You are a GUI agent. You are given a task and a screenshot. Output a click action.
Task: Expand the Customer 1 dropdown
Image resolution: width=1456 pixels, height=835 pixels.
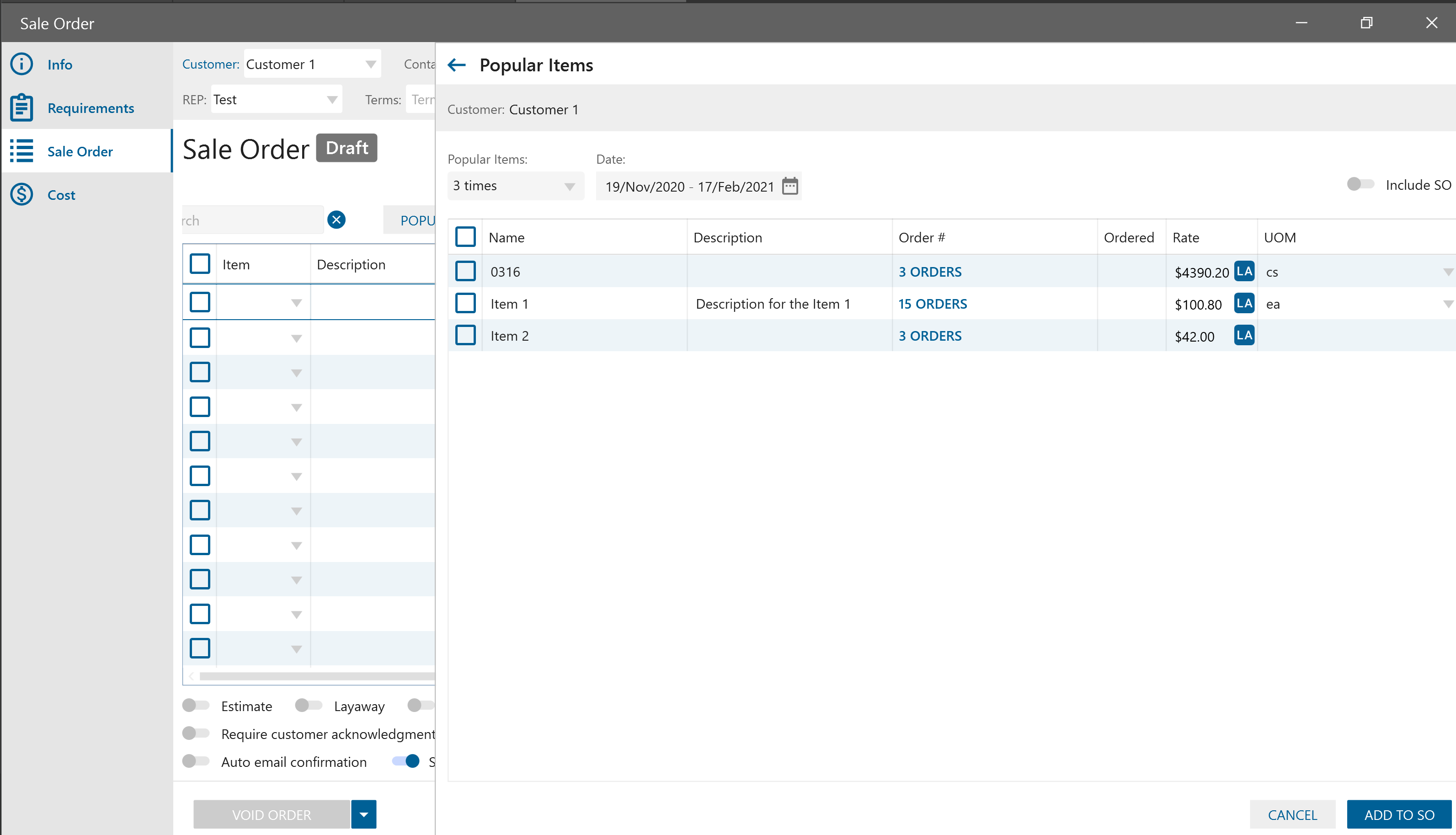tap(370, 64)
